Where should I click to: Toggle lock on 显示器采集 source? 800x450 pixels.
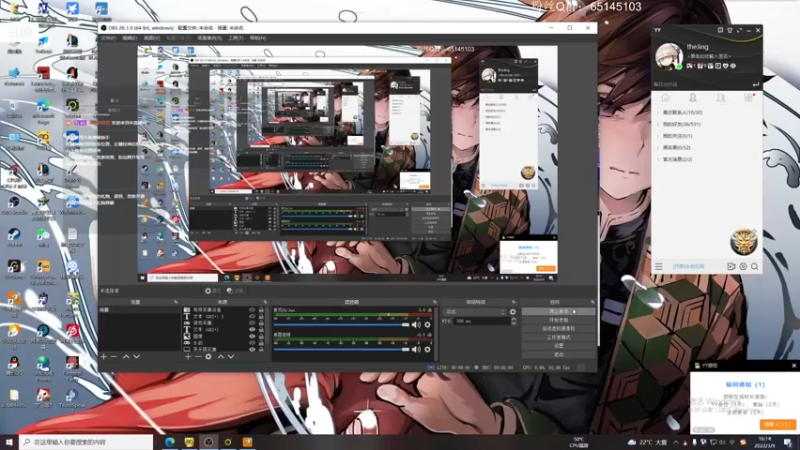pyautogui.click(x=261, y=349)
